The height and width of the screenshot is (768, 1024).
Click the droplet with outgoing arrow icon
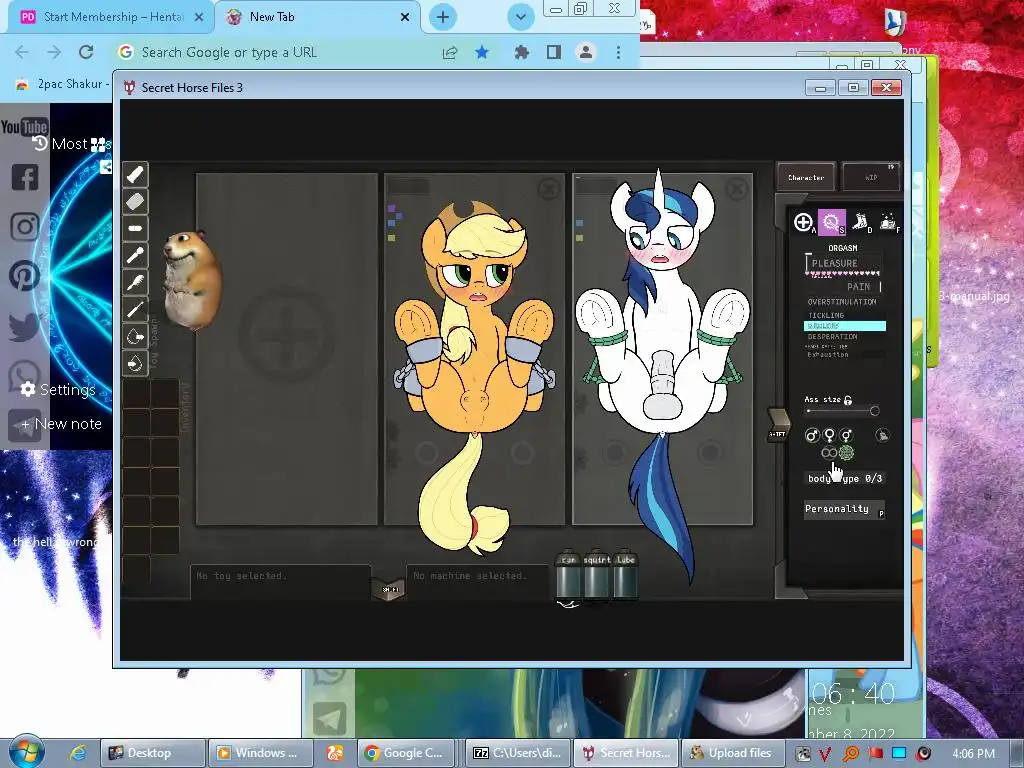coord(135,336)
